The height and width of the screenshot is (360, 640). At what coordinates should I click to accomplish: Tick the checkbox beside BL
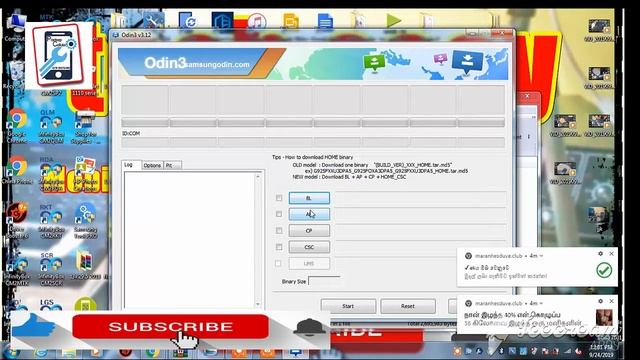tap(279, 198)
